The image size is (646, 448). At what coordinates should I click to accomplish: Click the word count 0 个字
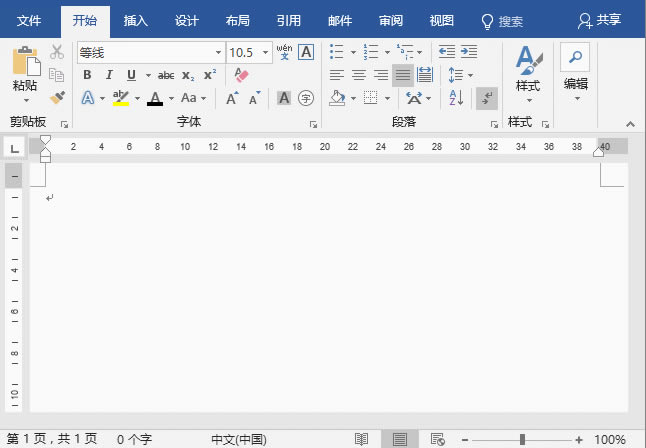134,439
